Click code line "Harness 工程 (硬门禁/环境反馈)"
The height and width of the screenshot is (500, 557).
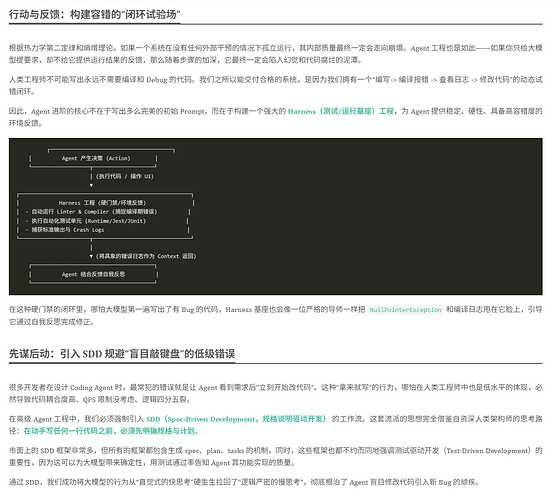[x=103, y=203]
